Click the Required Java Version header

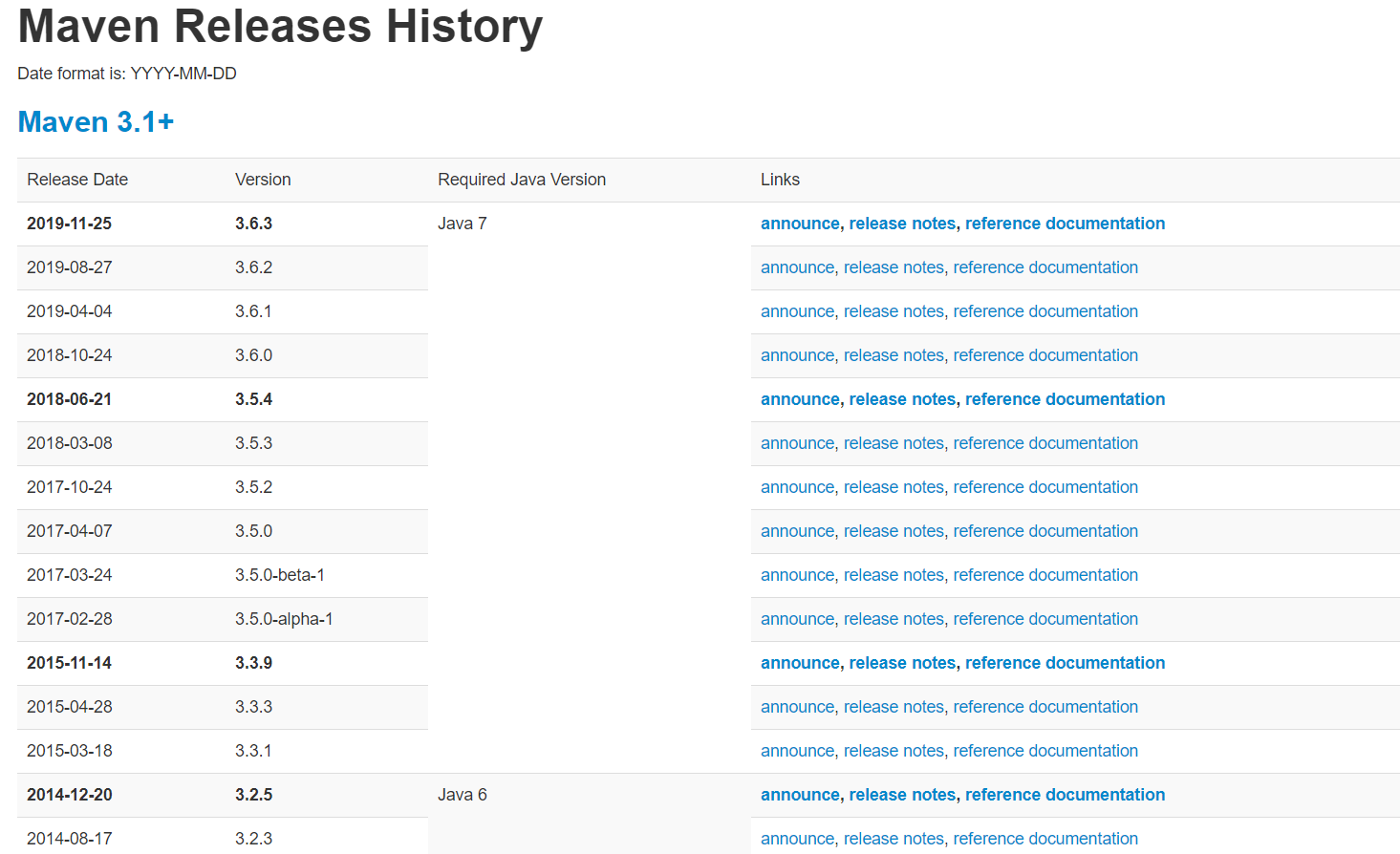coord(590,180)
